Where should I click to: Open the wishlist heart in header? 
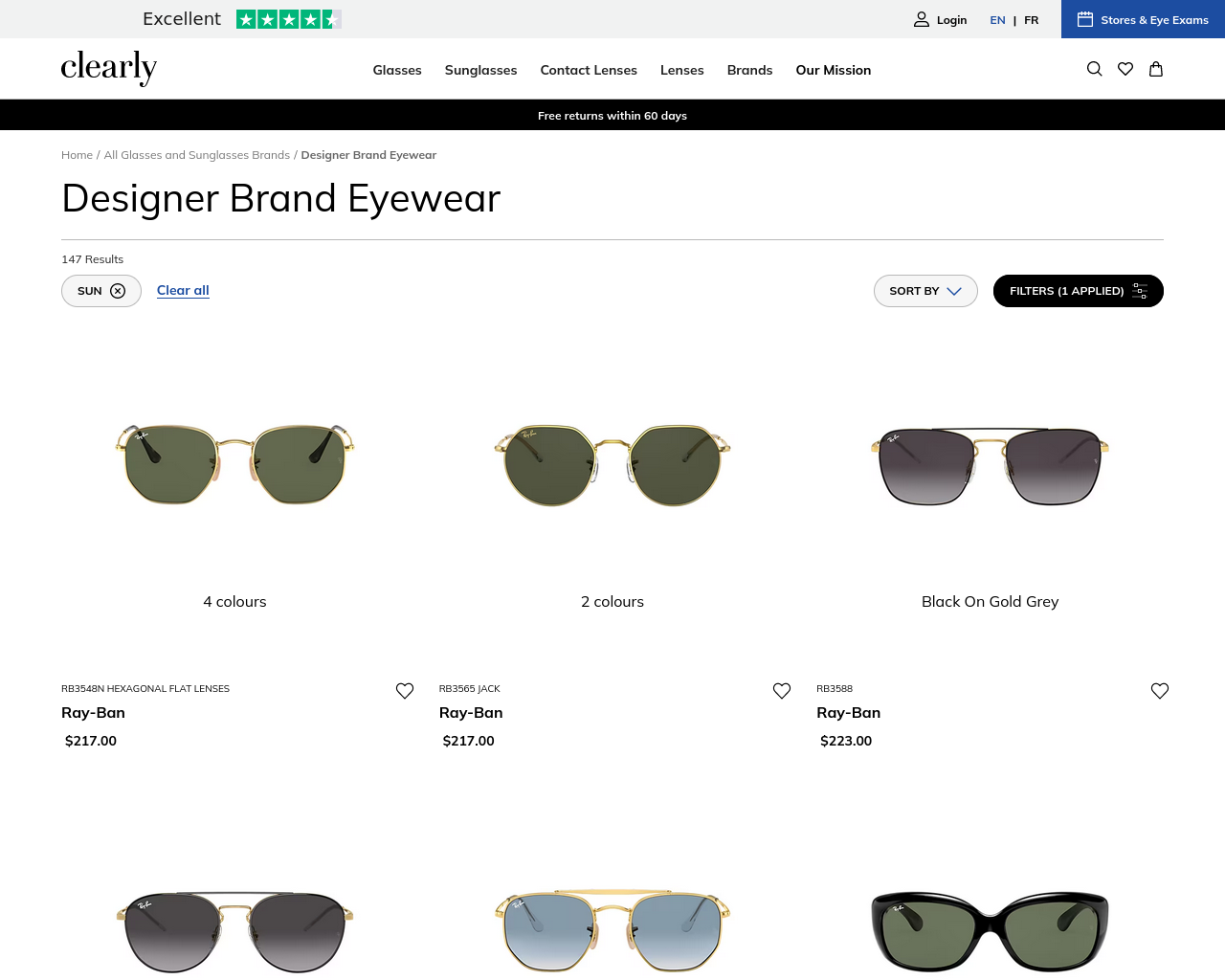pos(1125,69)
